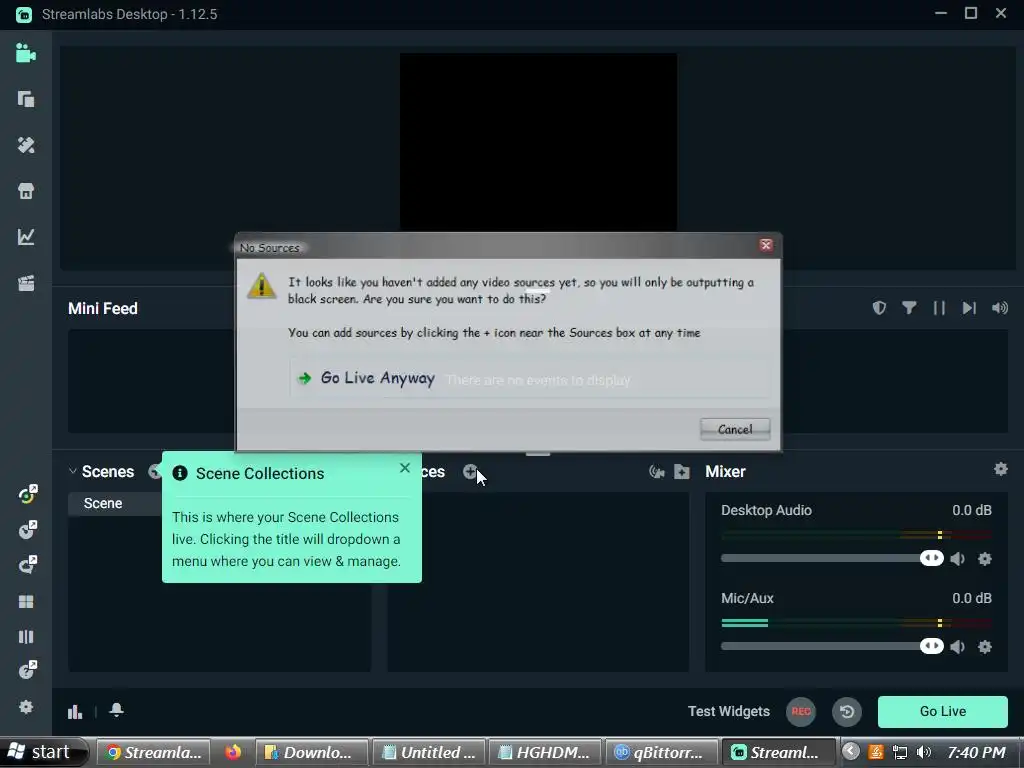Image resolution: width=1024 pixels, height=768 pixels.
Task: Cancel the No Sources dialog
Action: [735, 429]
